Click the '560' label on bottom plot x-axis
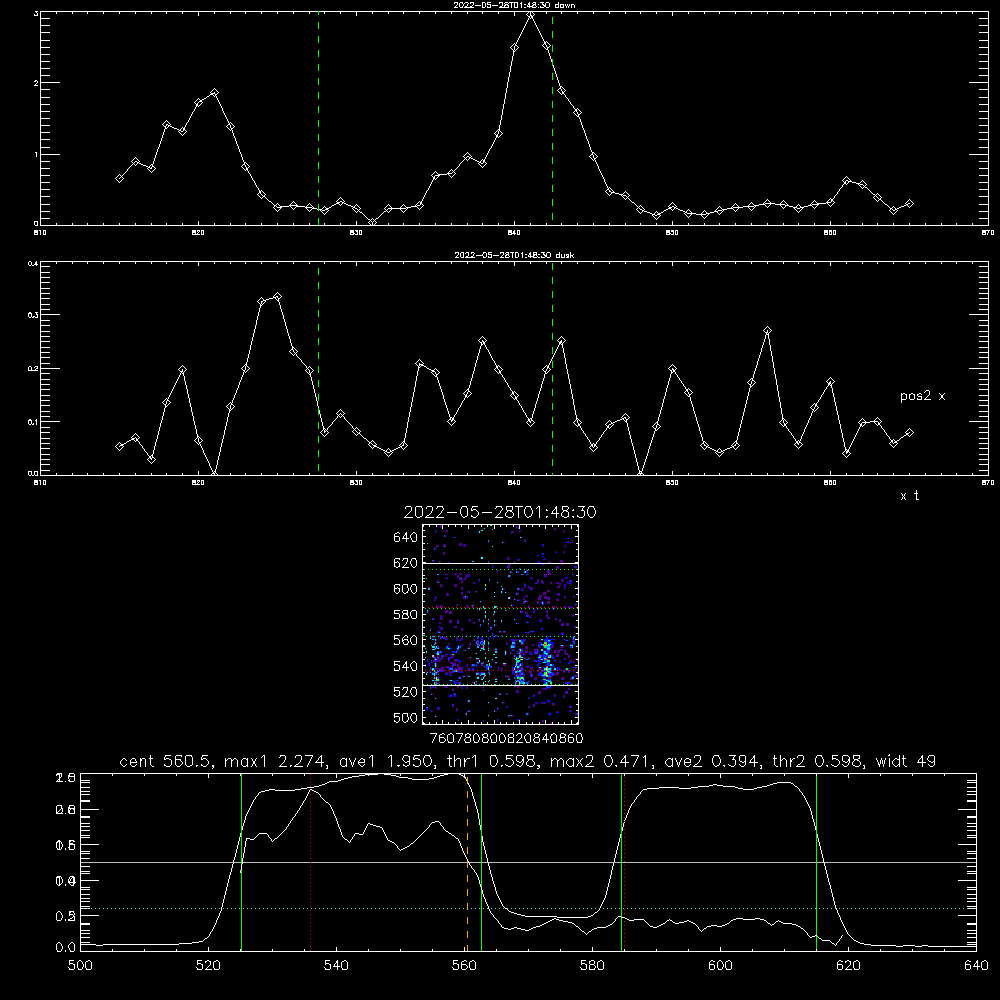Screen dimensions: 1000x1000 pyautogui.click(x=464, y=966)
